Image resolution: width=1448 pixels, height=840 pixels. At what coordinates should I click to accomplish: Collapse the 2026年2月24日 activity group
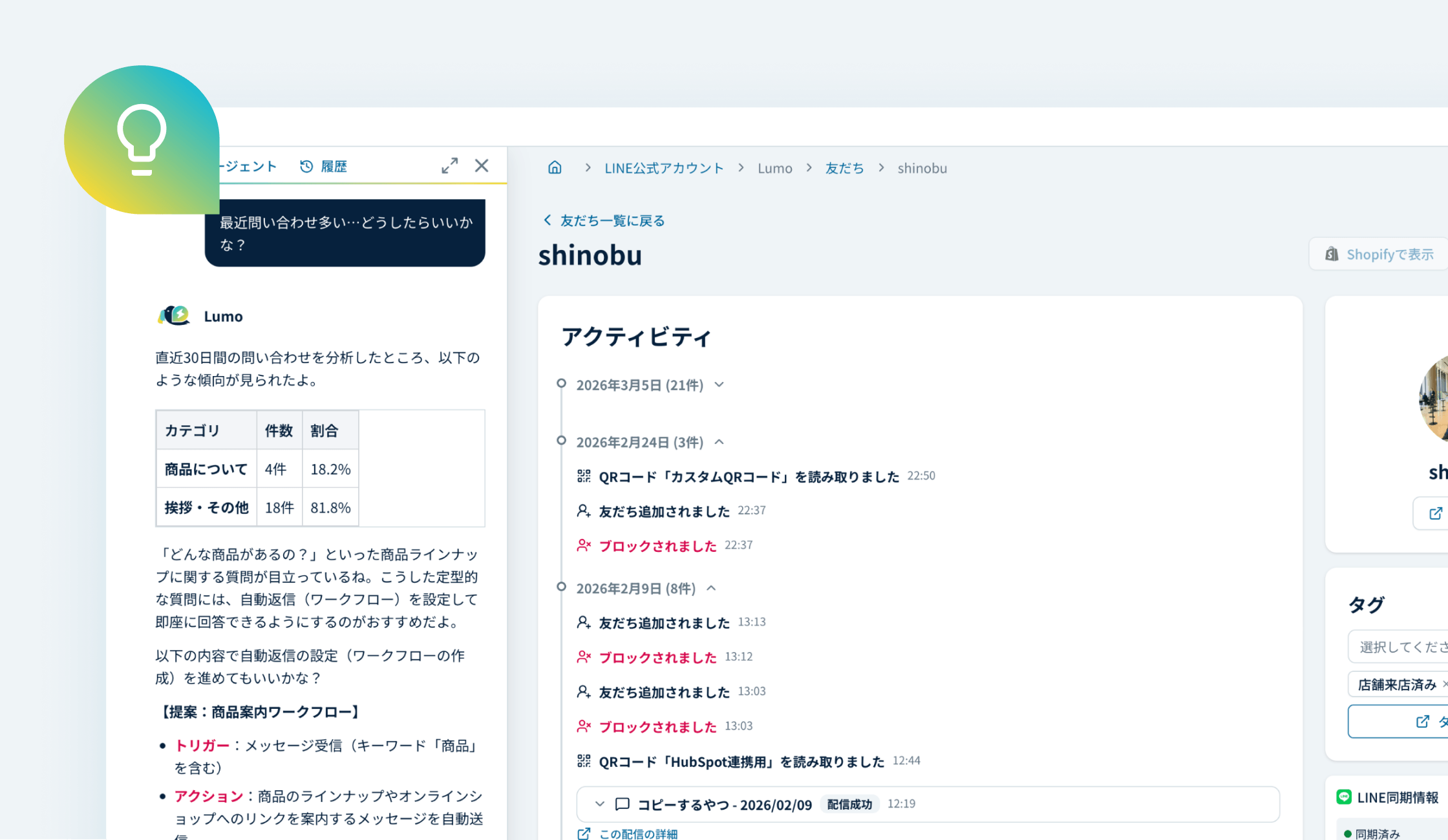point(719,442)
